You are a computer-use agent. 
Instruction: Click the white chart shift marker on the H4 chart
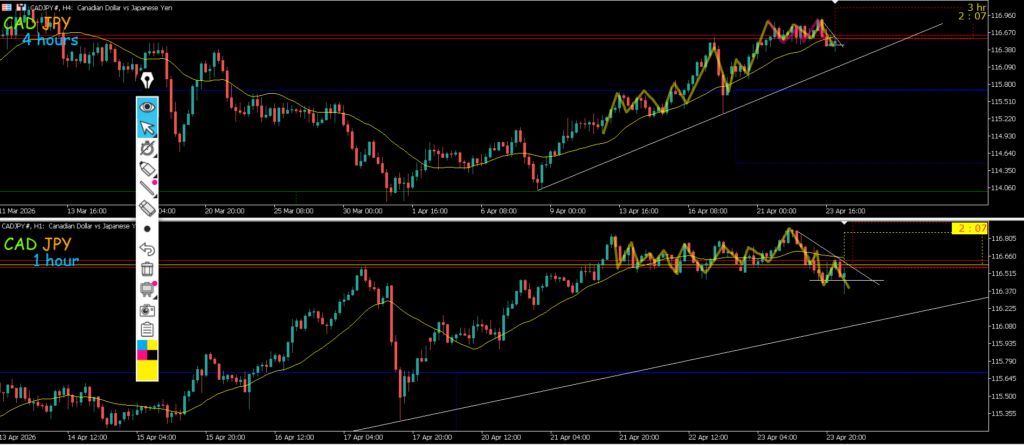[x=833, y=4]
